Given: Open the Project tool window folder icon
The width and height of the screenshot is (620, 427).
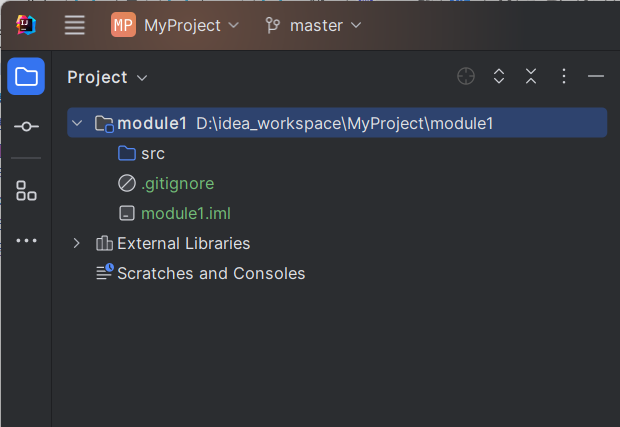Looking at the screenshot, I should (26, 77).
